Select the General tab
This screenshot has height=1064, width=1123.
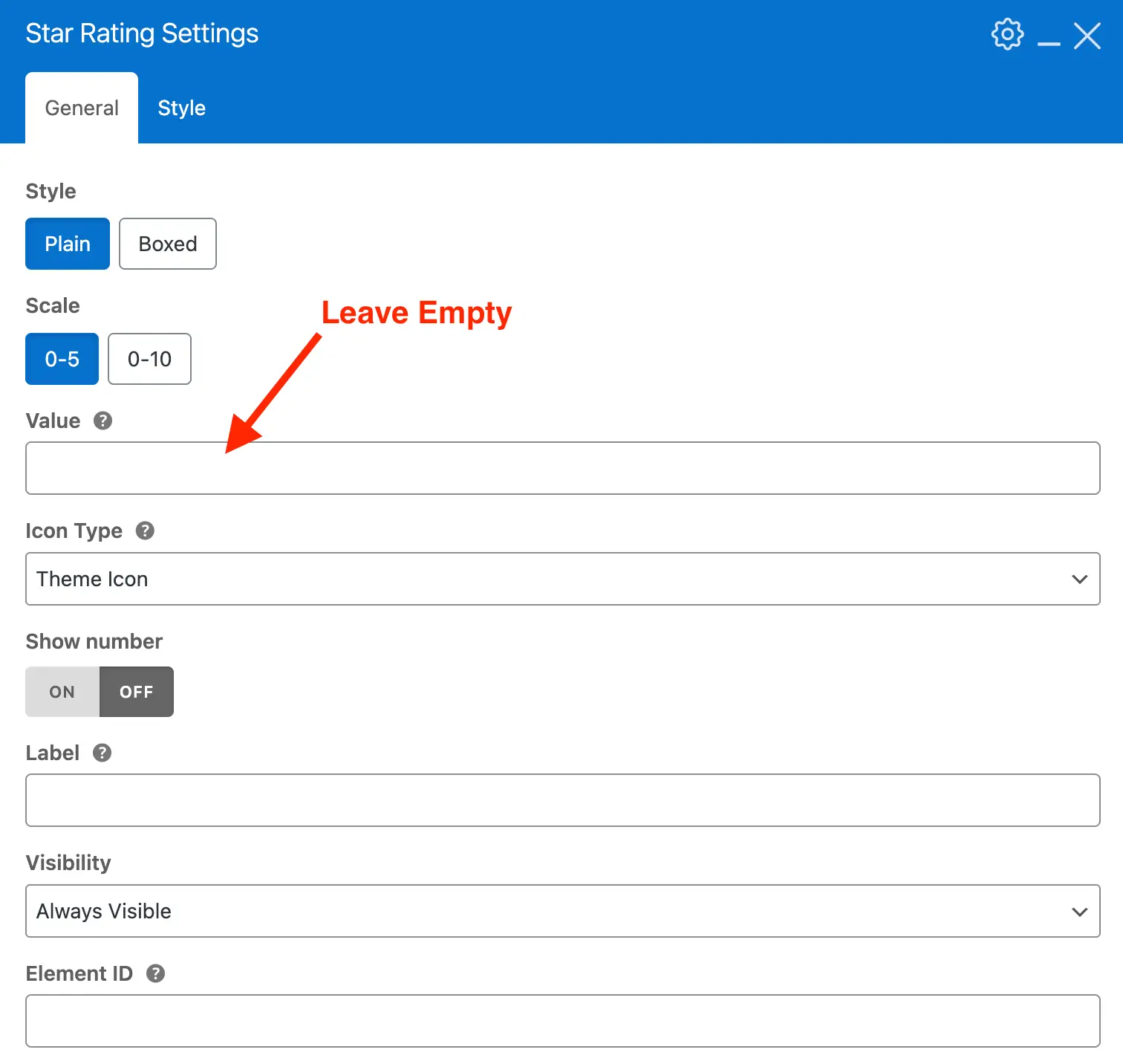click(x=82, y=108)
